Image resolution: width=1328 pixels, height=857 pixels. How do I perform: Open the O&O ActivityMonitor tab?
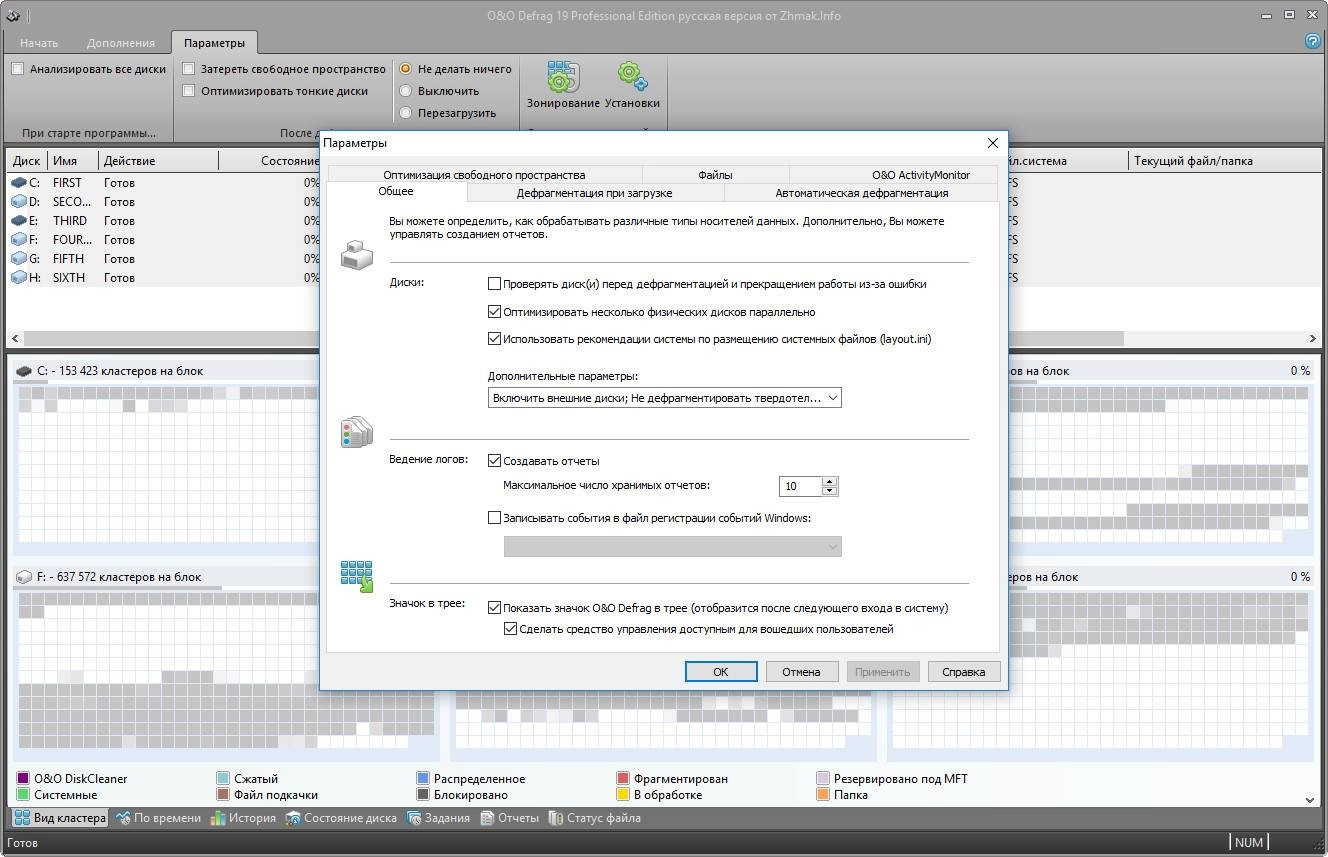click(x=921, y=175)
